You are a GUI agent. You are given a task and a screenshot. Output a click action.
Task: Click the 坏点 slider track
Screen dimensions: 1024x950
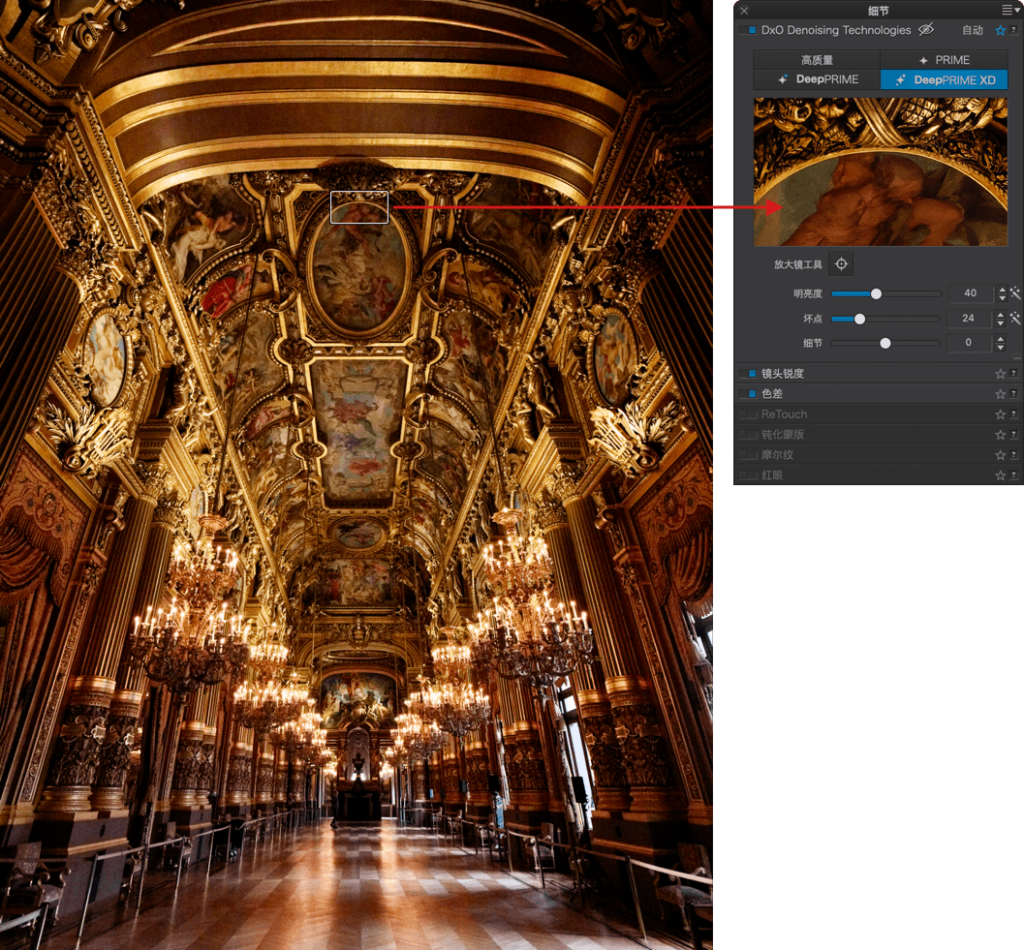886,319
